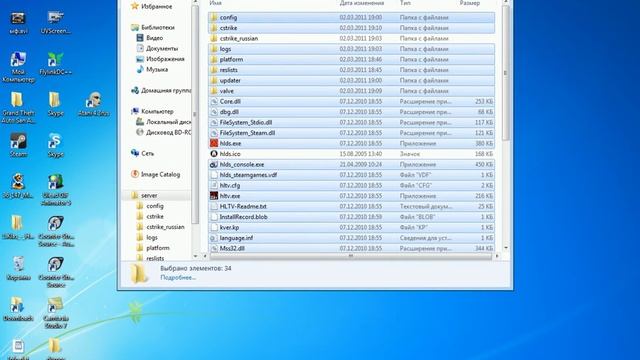Open the Image Catalog sidebar item
Screen dimensions: 640x360
coord(156,174)
